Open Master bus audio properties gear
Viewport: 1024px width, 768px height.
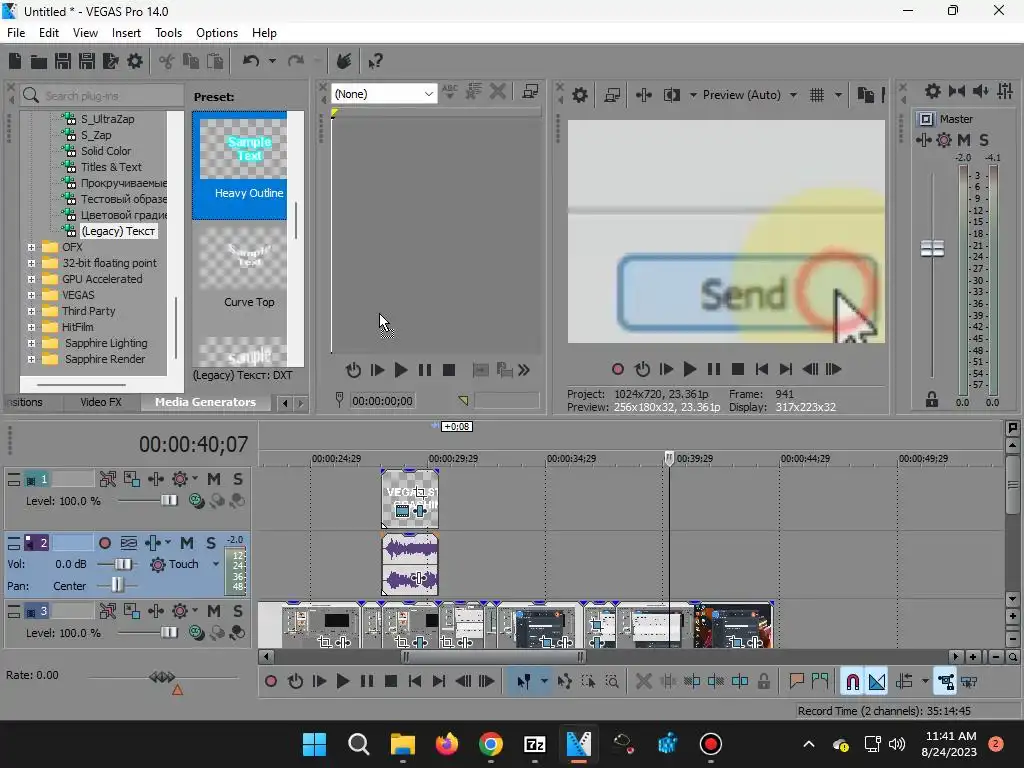click(933, 91)
